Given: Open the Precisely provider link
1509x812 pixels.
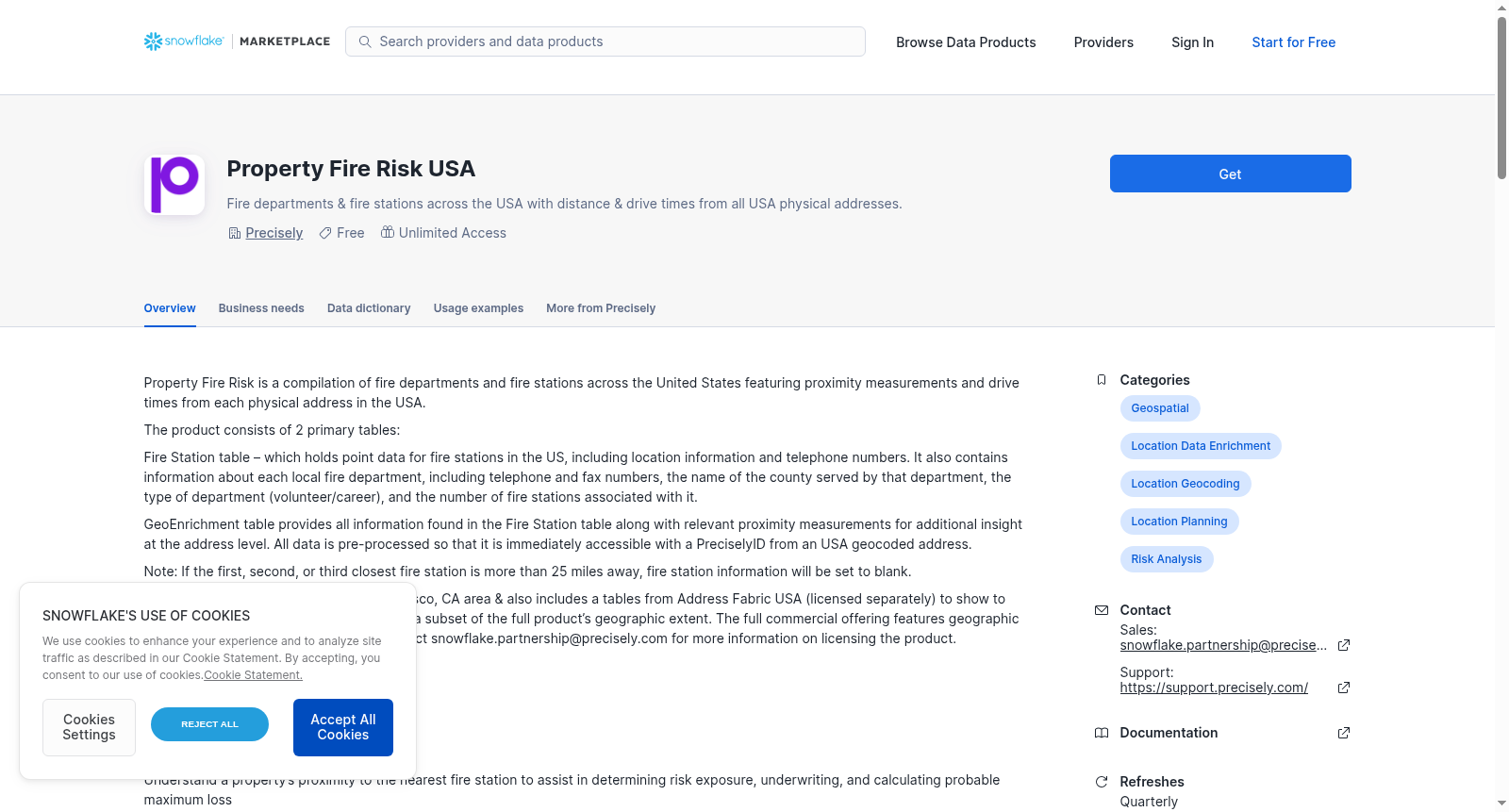Looking at the screenshot, I should click(274, 233).
